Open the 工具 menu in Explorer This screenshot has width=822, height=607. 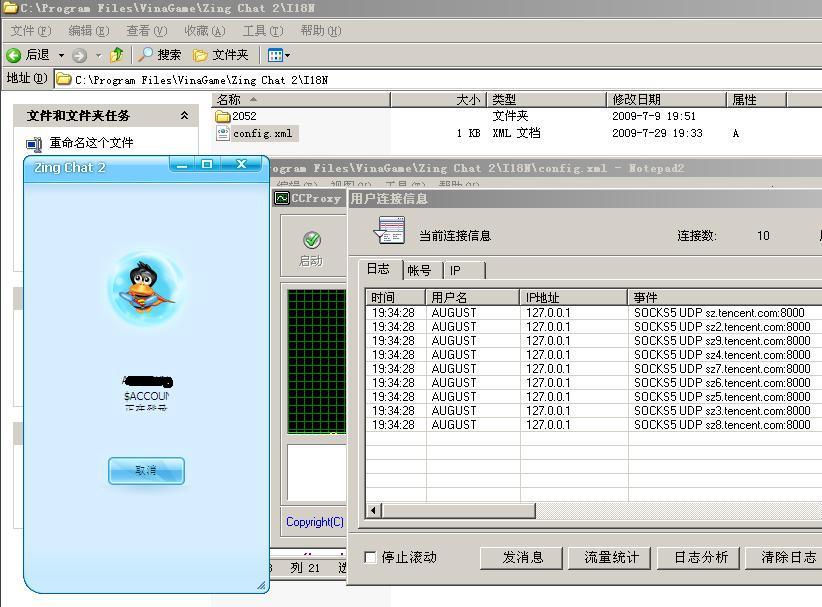pyautogui.click(x=262, y=31)
